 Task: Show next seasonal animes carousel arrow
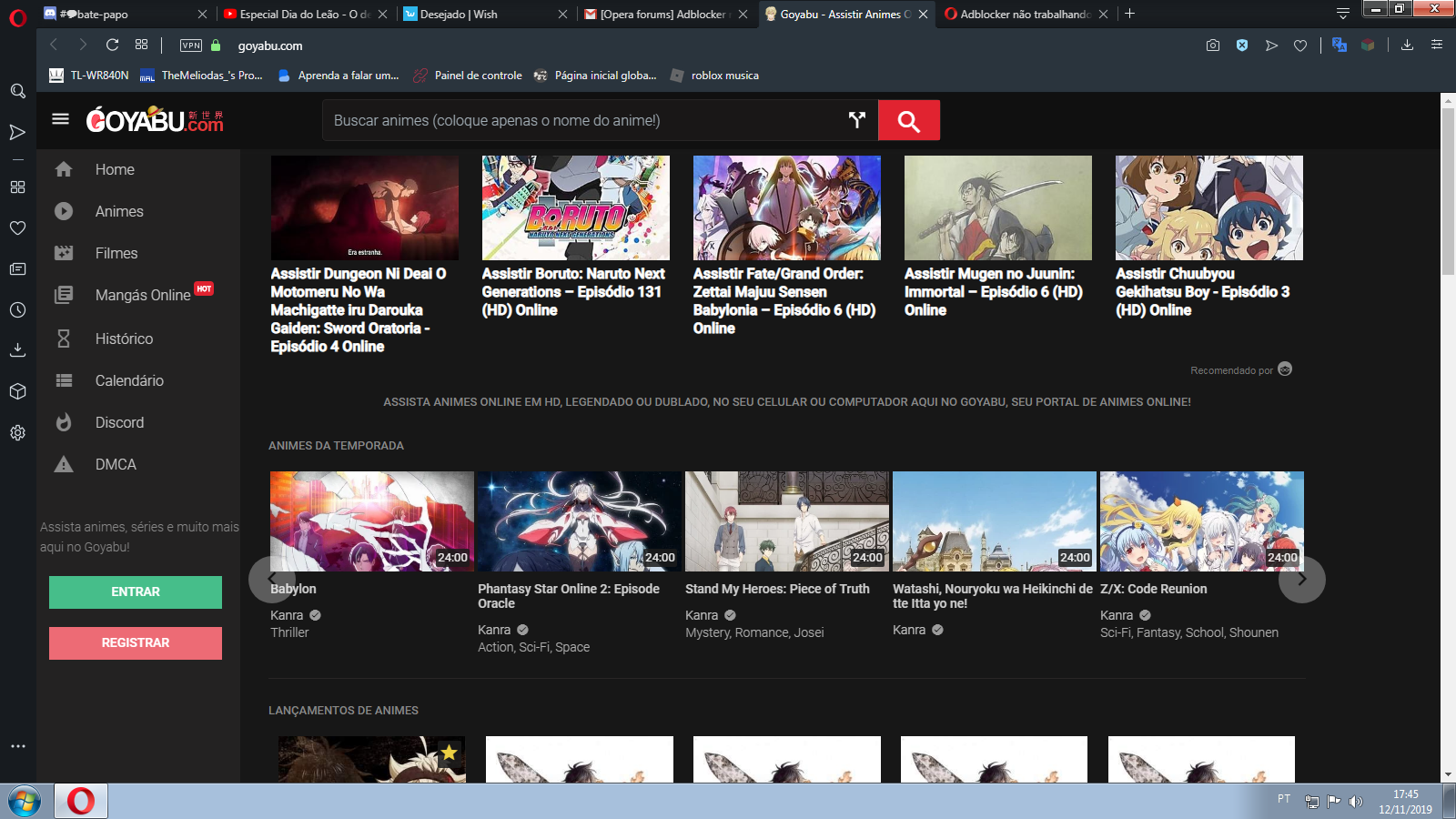pos(1302,579)
